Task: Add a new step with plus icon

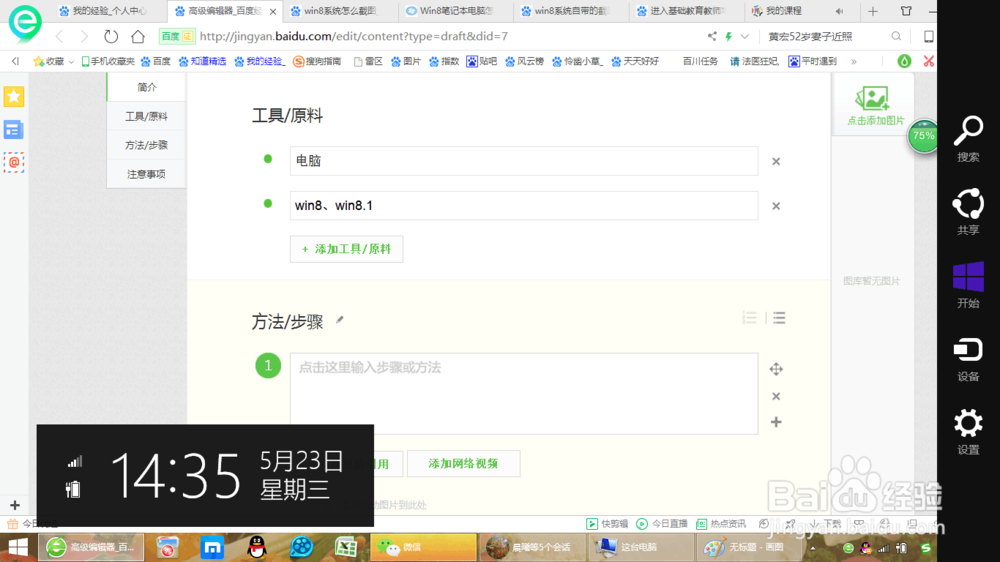Action: [776, 422]
